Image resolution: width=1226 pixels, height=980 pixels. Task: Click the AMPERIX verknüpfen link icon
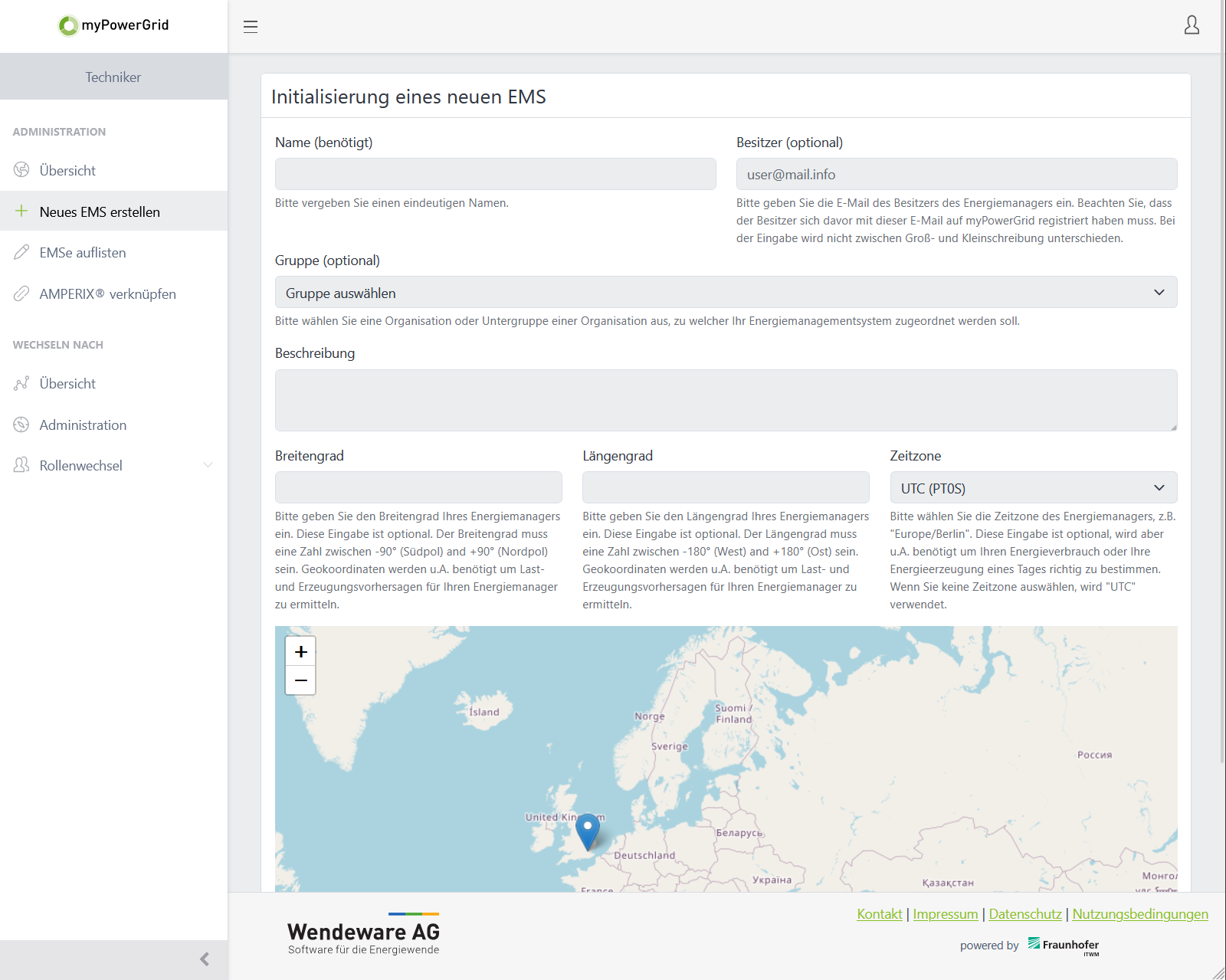[x=21, y=294]
